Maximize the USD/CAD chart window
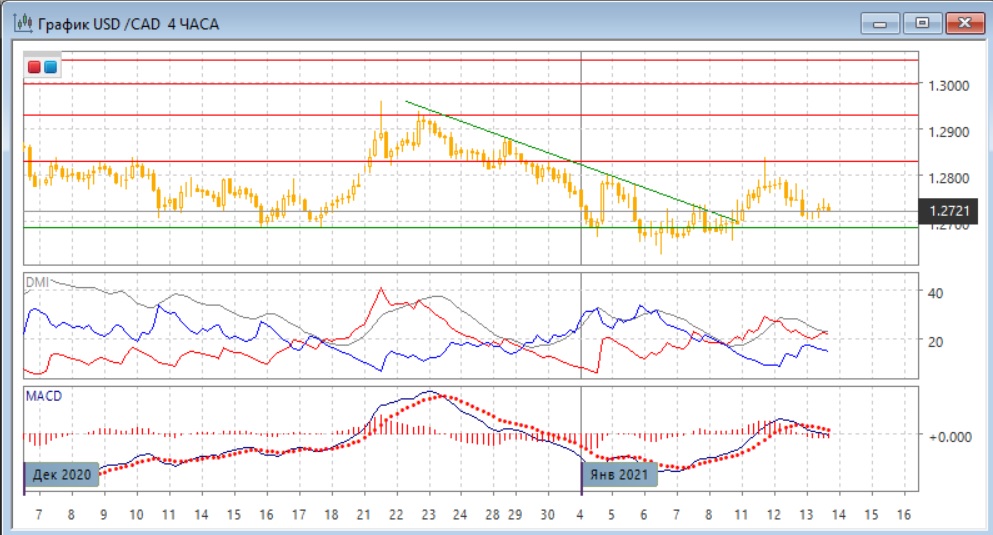 pyautogui.click(x=922, y=21)
